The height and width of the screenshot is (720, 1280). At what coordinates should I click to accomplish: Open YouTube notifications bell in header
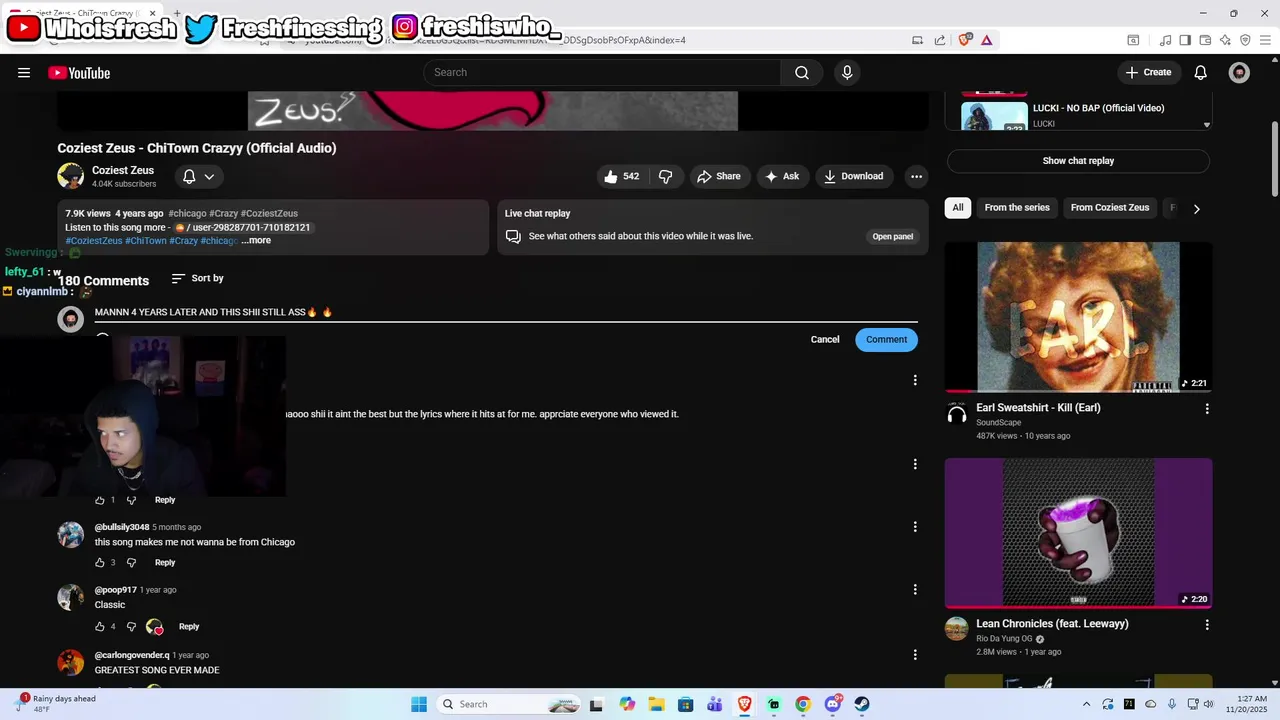point(1201,72)
